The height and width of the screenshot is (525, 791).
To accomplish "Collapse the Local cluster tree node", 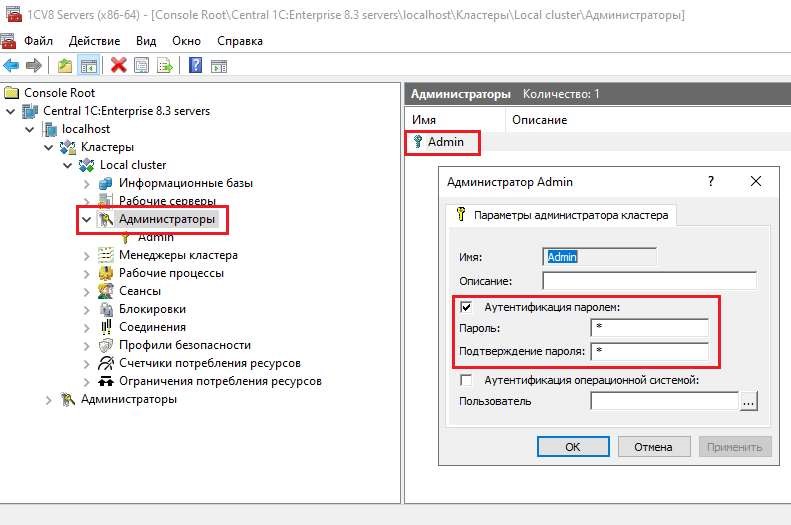I will tap(67, 165).
